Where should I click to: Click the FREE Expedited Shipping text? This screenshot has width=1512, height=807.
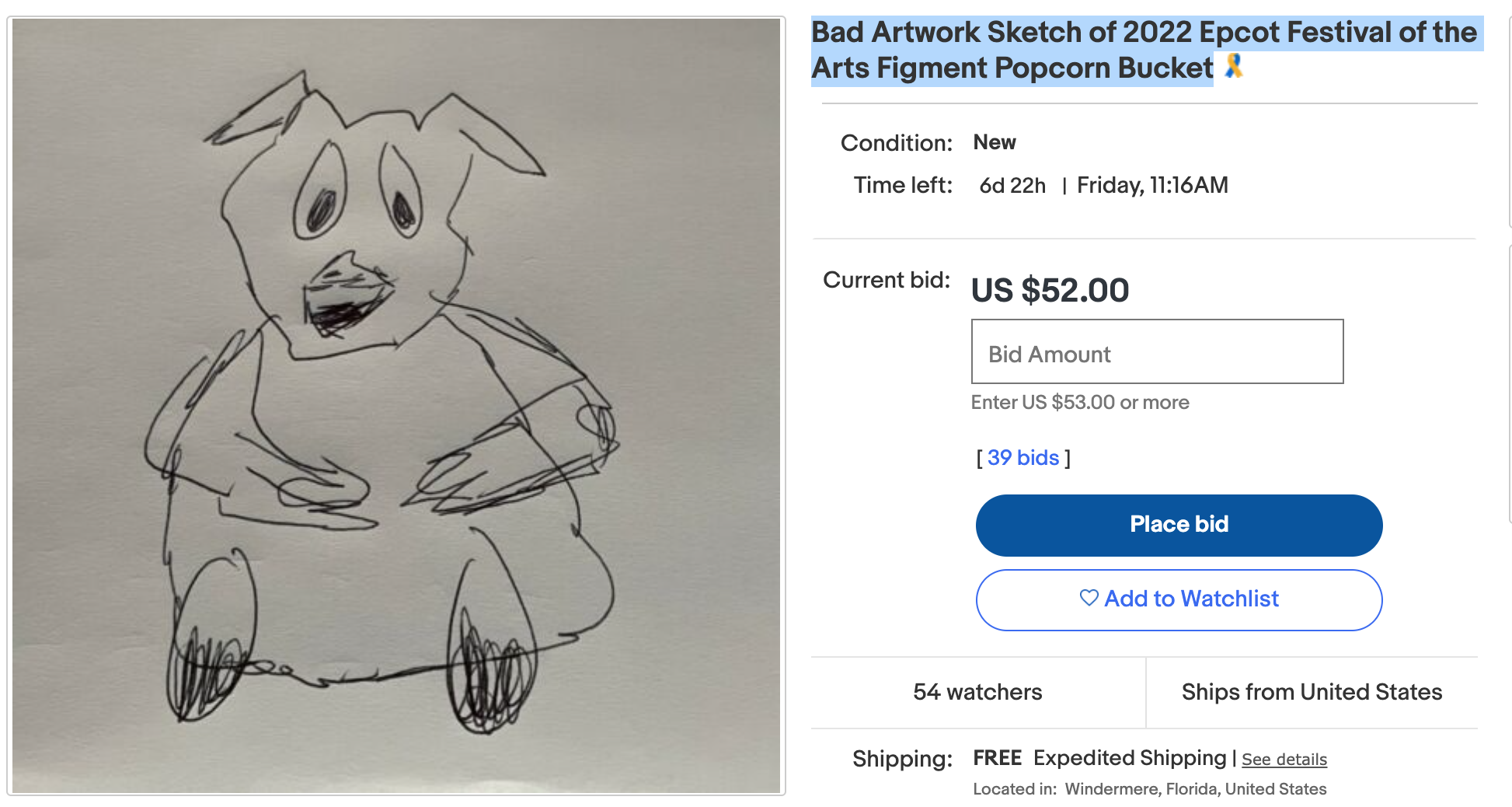(x=1099, y=758)
